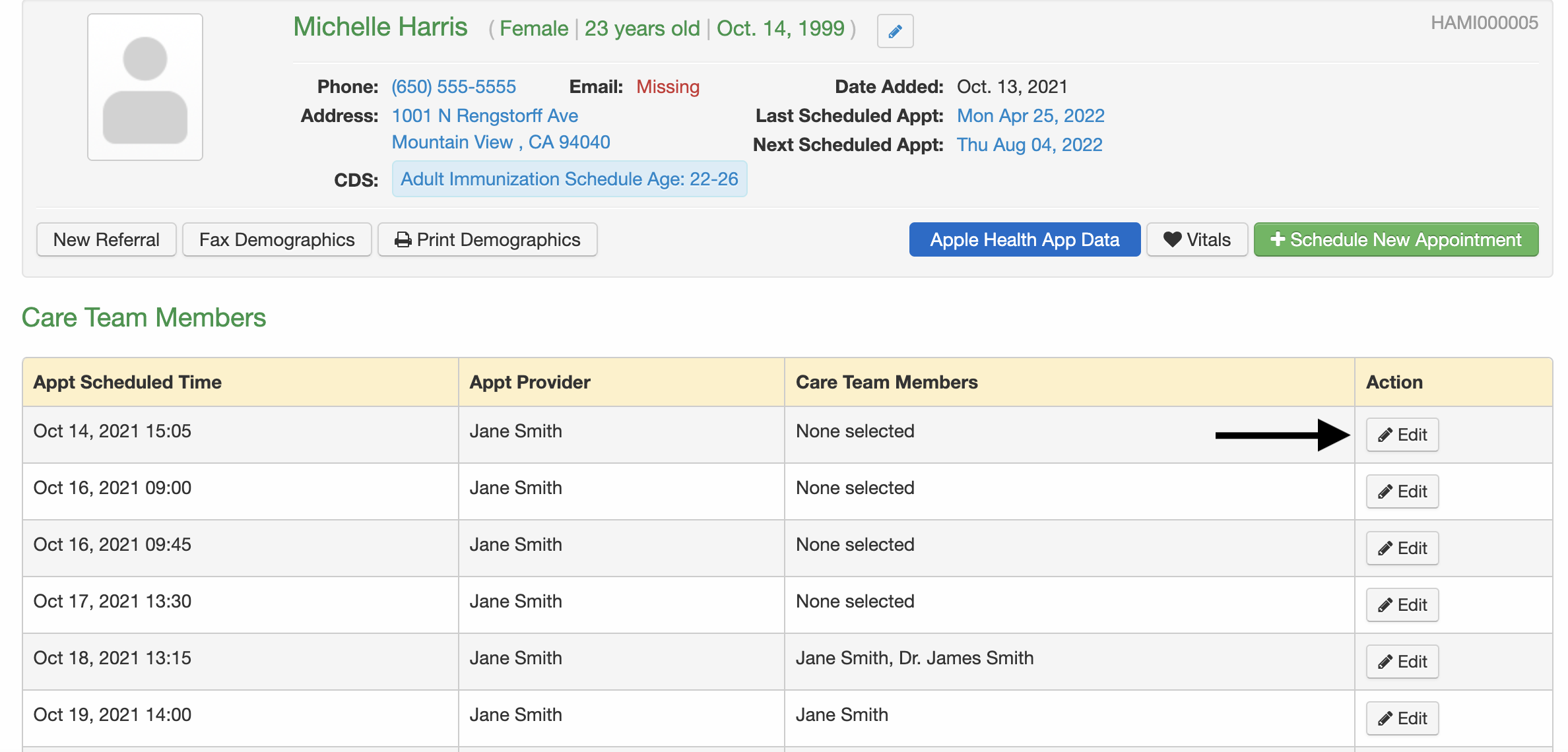Click the Date Added value Oct. 13, 2021
The width and height of the screenshot is (1568, 752).
pos(1012,86)
